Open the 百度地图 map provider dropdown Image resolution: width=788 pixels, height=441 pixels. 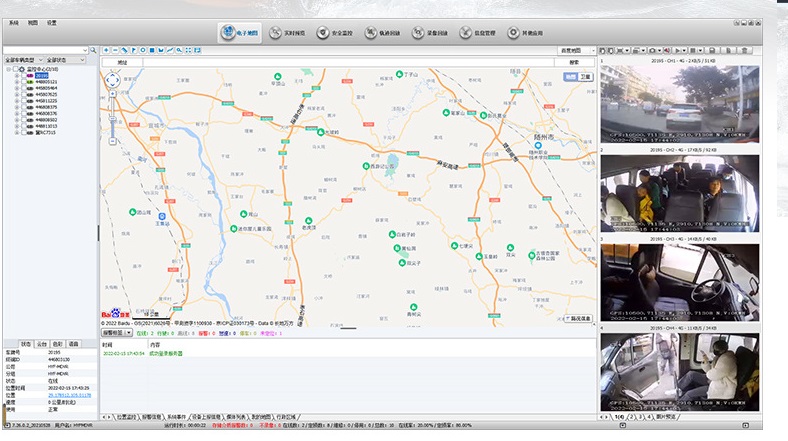point(576,50)
